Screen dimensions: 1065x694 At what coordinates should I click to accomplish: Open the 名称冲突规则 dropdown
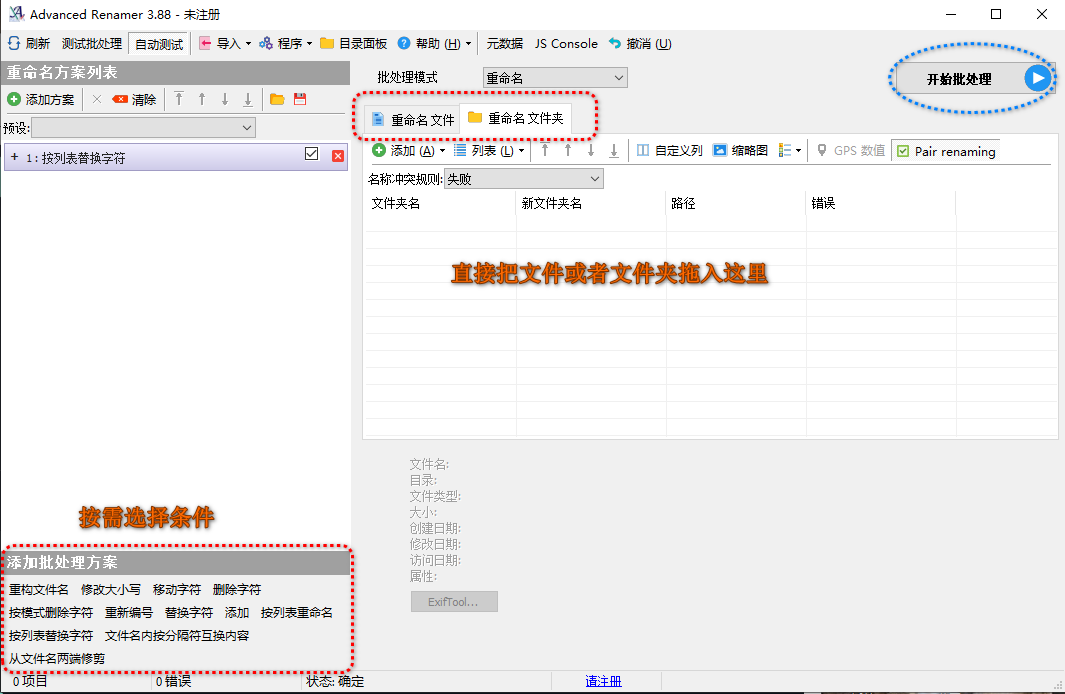click(523, 179)
